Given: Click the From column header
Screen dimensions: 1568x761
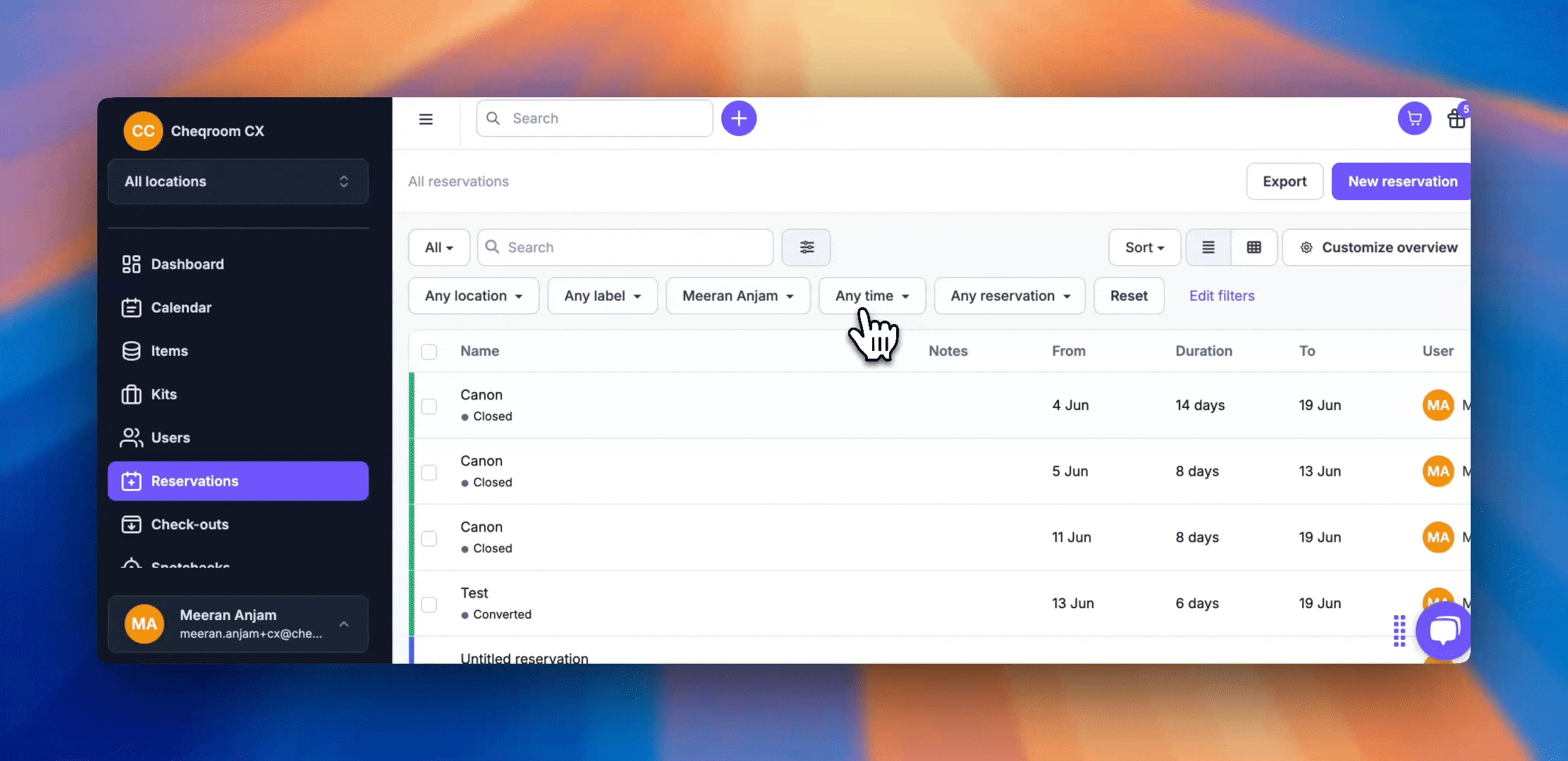Looking at the screenshot, I should [1069, 351].
